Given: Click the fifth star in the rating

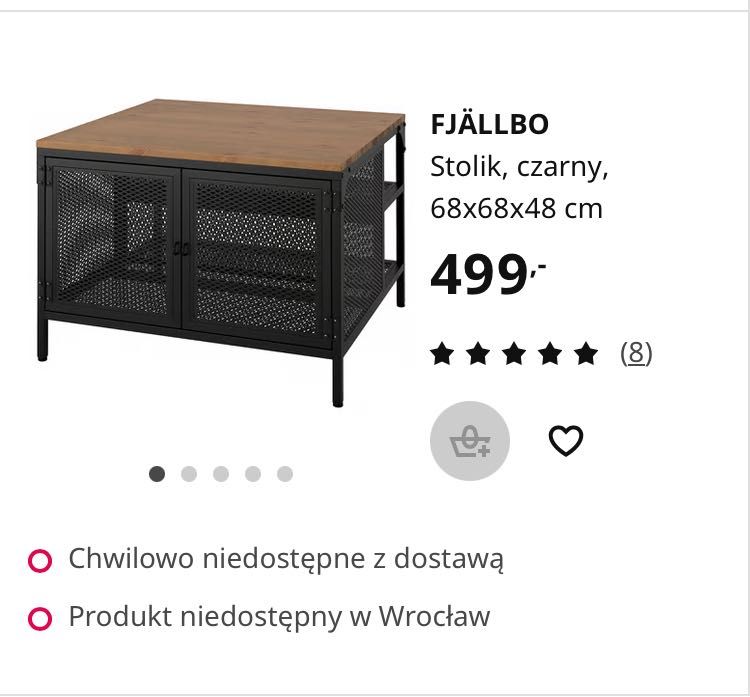Looking at the screenshot, I should point(587,353).
